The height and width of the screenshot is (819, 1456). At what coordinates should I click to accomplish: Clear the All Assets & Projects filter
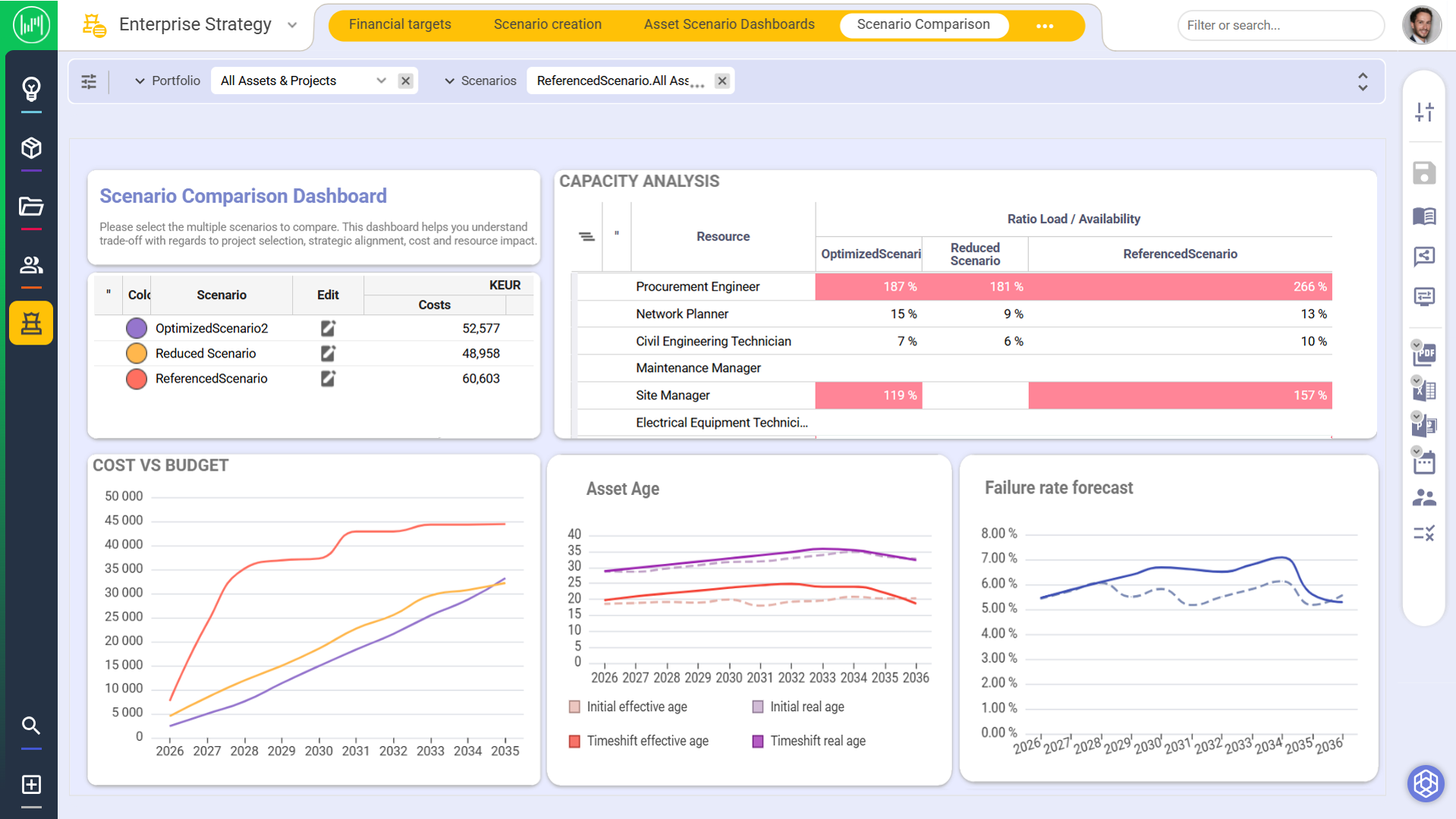click(x=406, y=81)
